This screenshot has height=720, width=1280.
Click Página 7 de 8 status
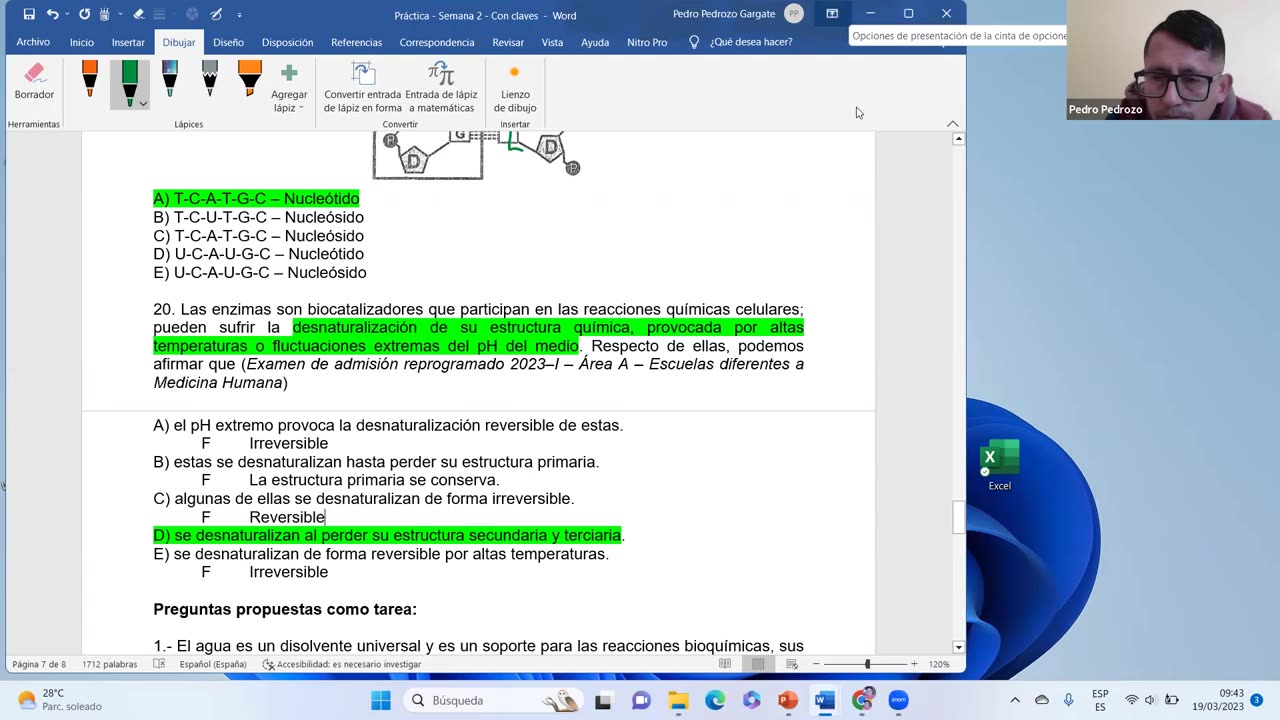[39, 664]
